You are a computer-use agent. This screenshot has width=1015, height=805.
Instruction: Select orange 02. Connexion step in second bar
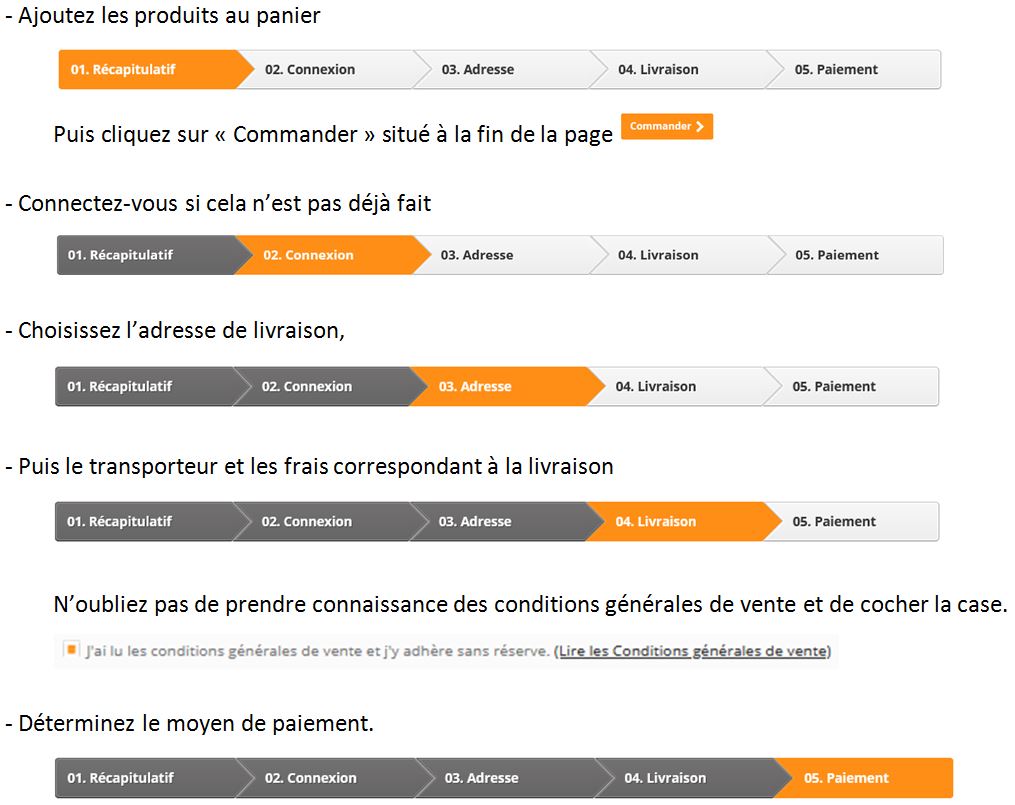pos(326,255)
